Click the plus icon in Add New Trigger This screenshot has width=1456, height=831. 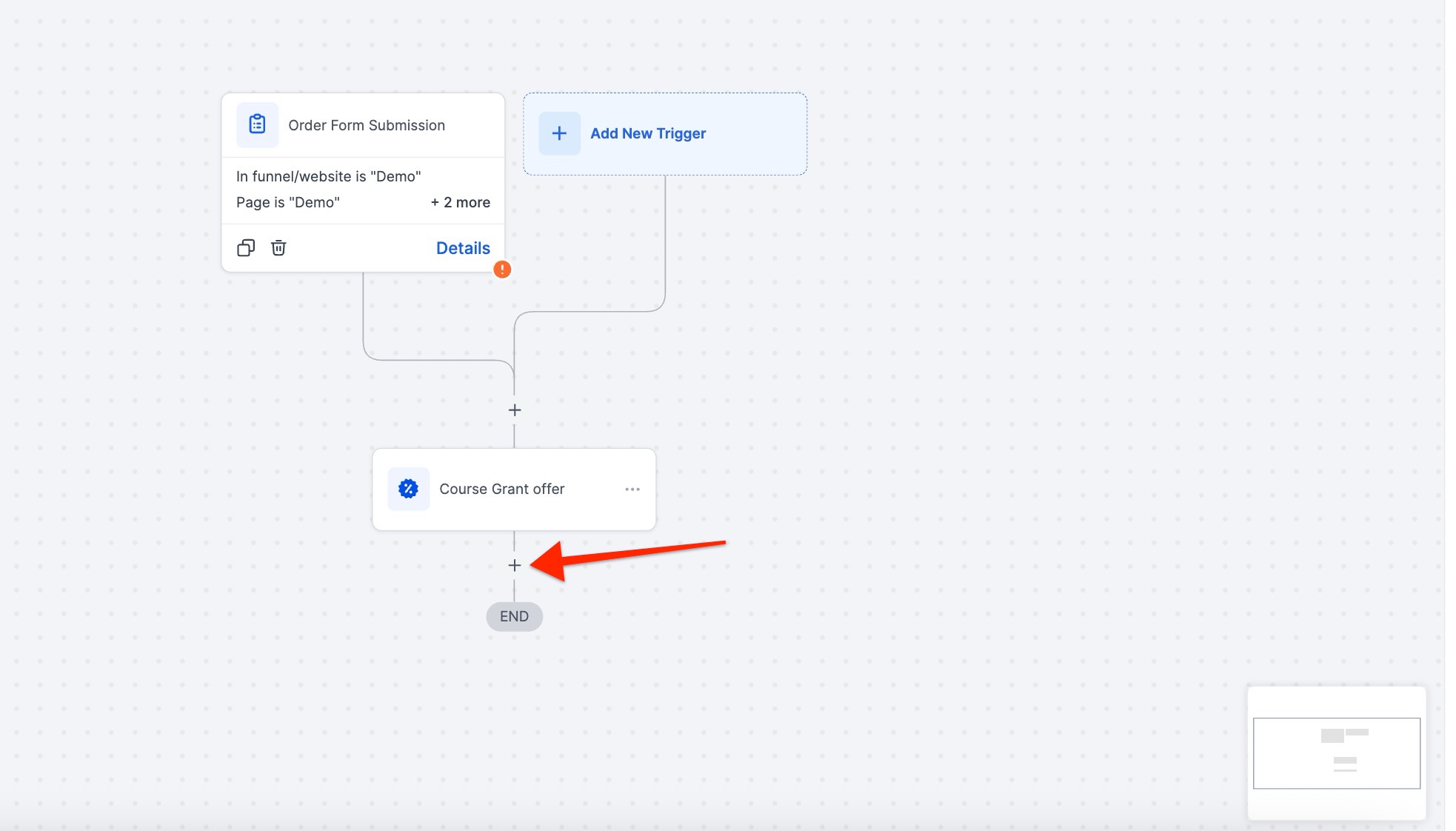pyautogui.click(x=559, y=133)
